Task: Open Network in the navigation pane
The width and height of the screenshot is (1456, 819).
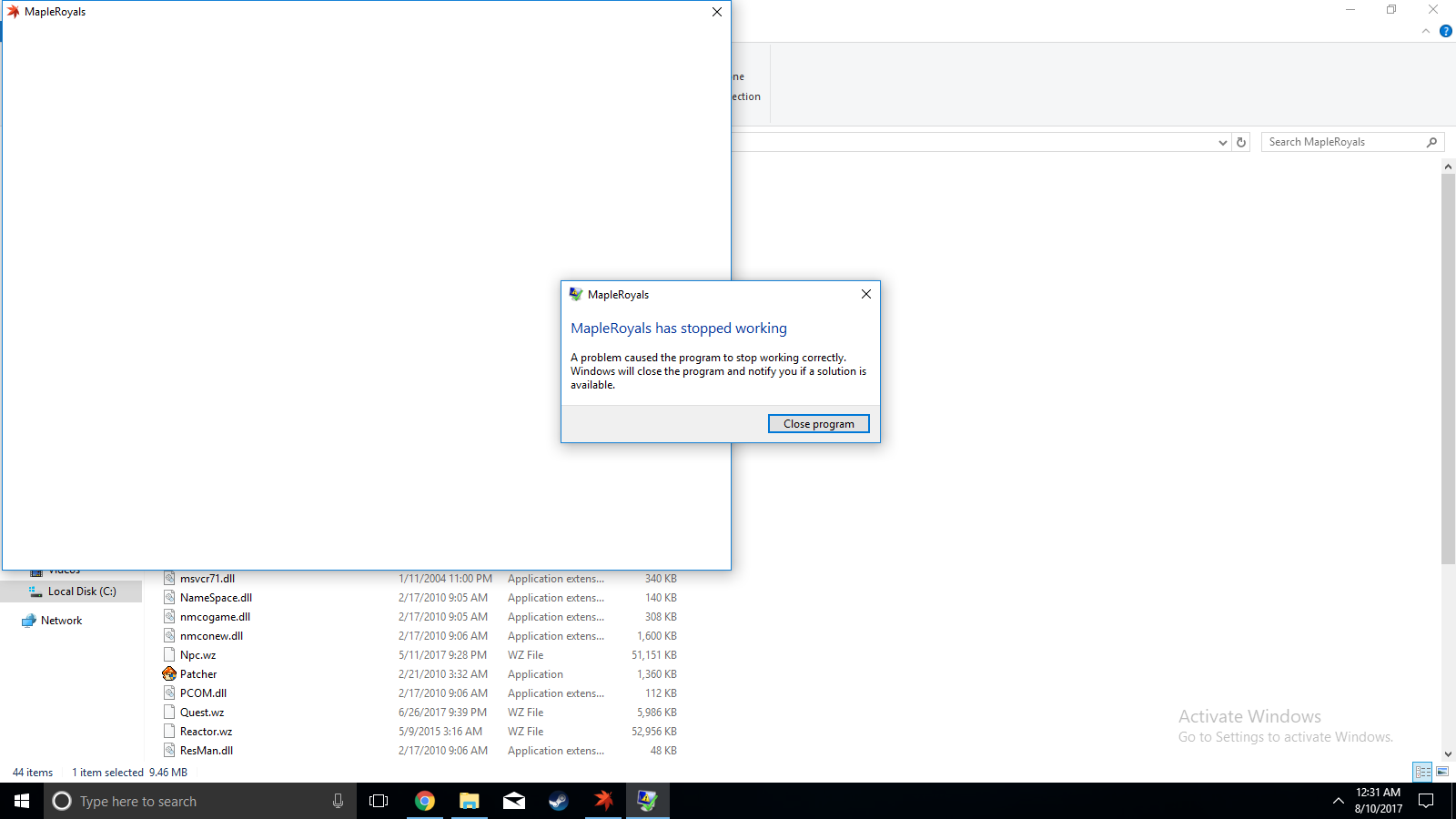Action: 61,621
